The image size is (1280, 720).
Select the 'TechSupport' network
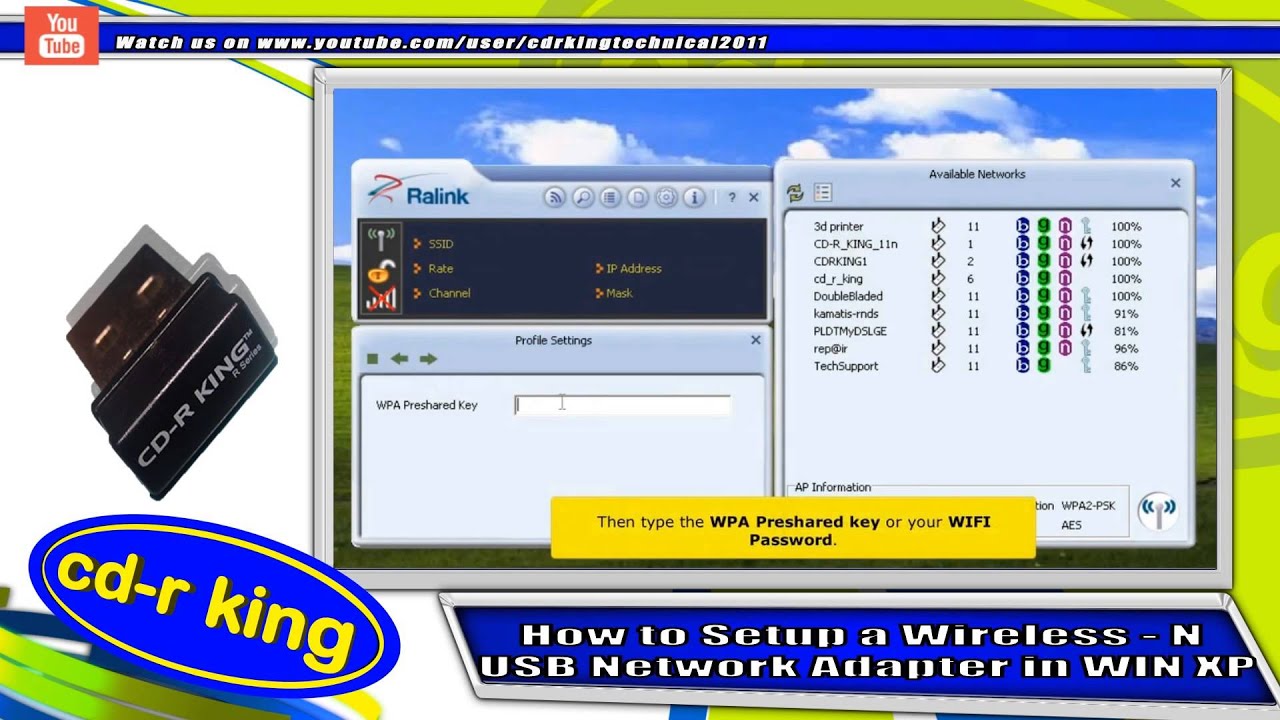[x=846, y=366]
